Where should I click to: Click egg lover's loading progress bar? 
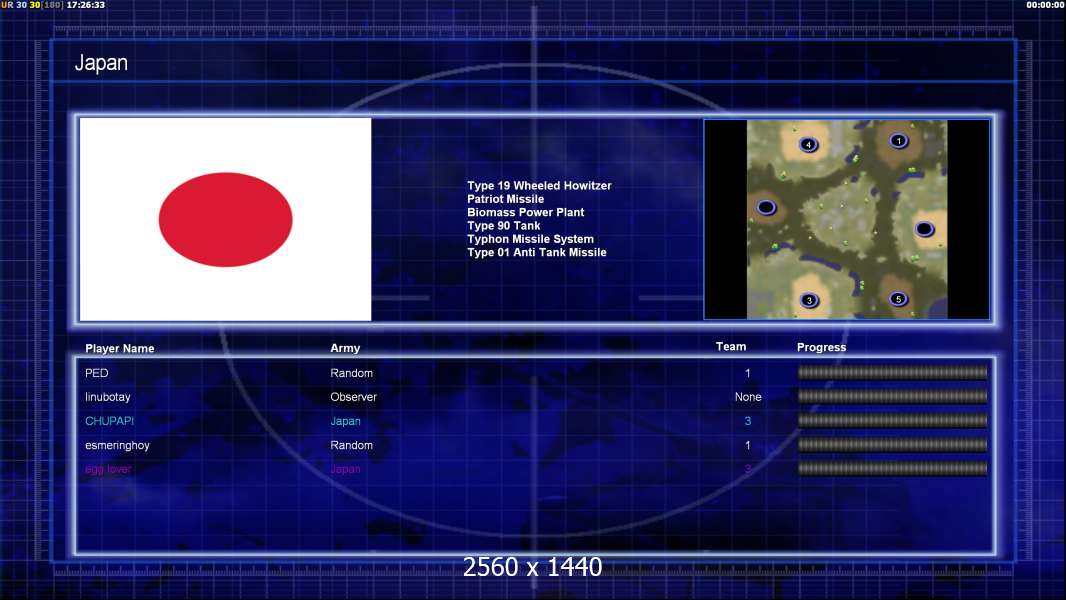pos(892,468)
